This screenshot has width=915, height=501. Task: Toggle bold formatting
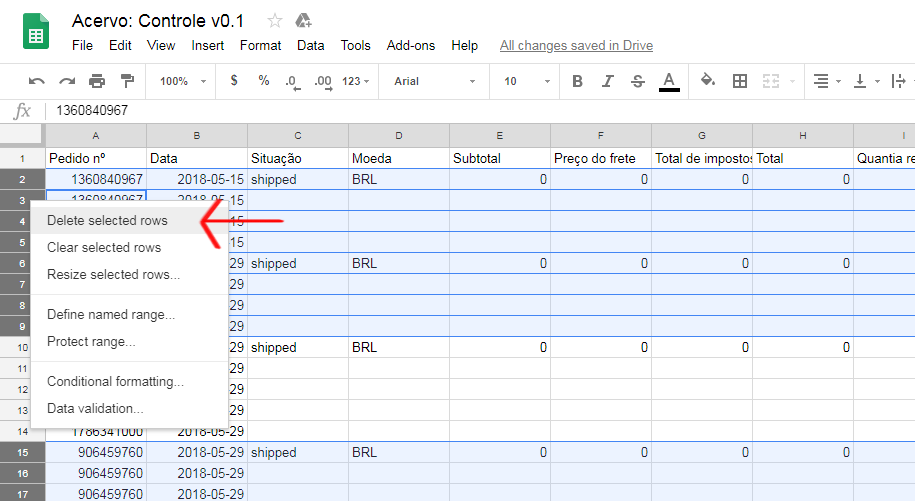click(577, 81)
